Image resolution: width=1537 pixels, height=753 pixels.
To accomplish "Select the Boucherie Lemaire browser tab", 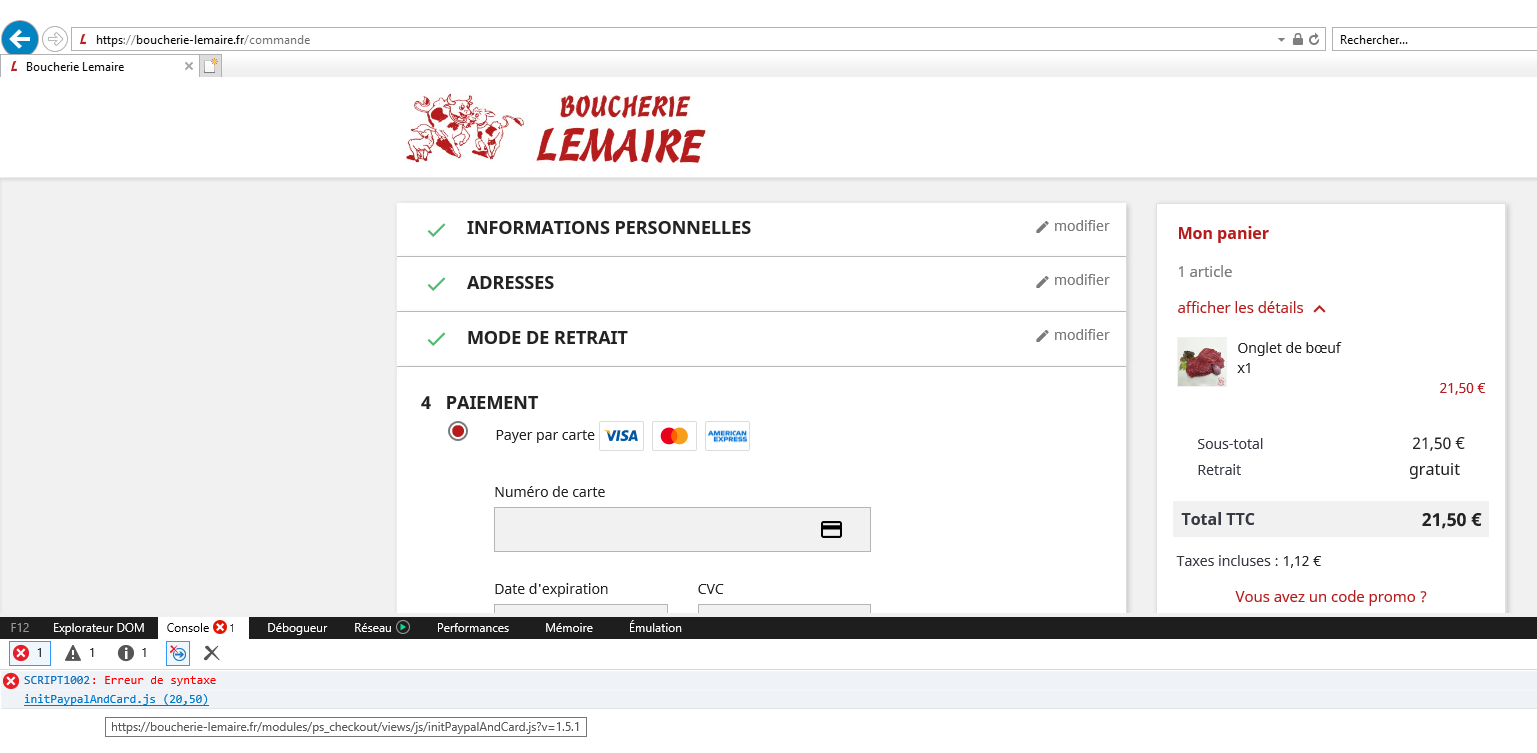I will 98,66.
